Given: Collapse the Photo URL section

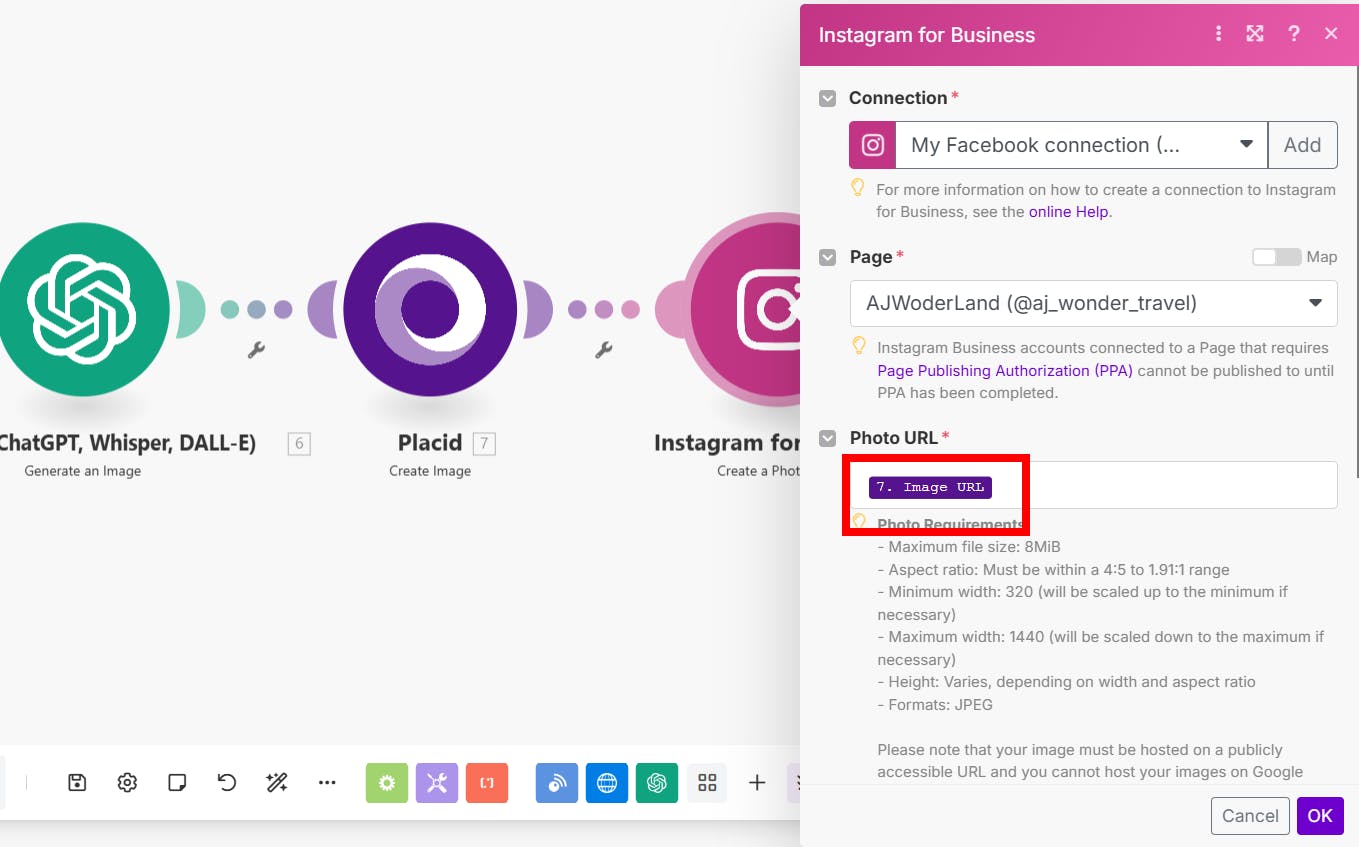Looking at the screenshot, I should coord(828,438).
